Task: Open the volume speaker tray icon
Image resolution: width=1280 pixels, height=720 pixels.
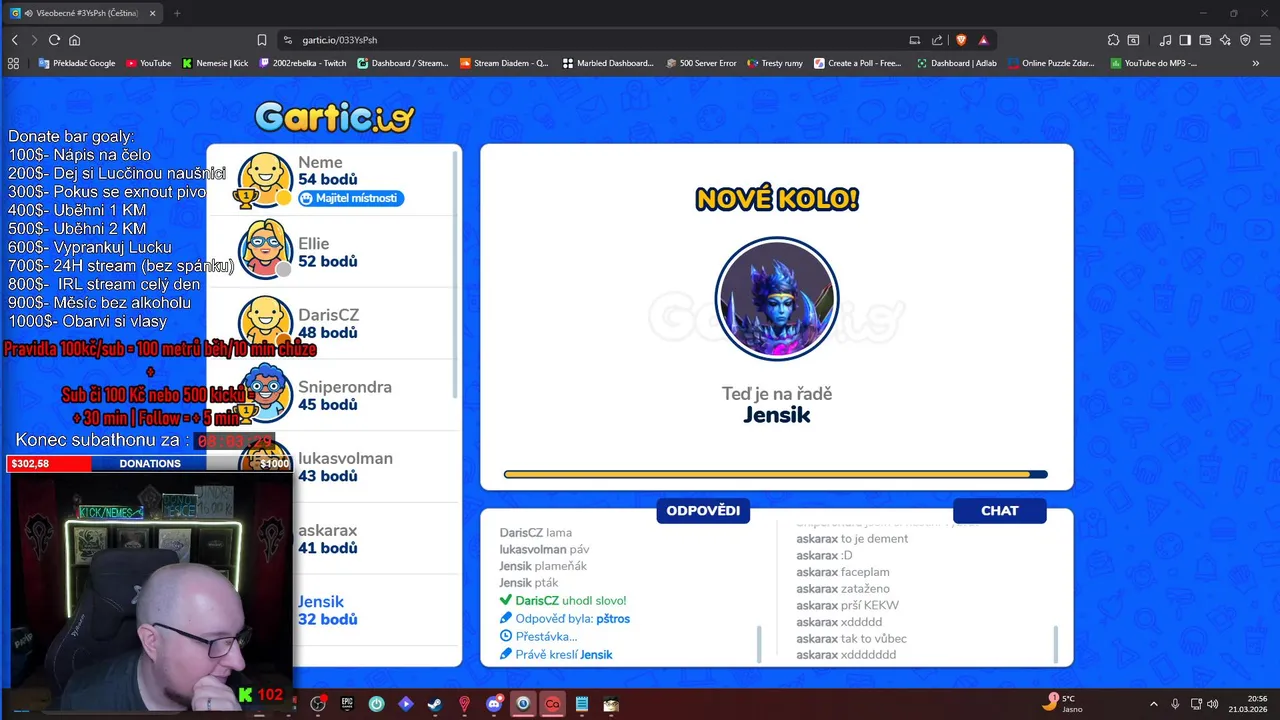Action: pyautogui.click(x=1212, y=704)
